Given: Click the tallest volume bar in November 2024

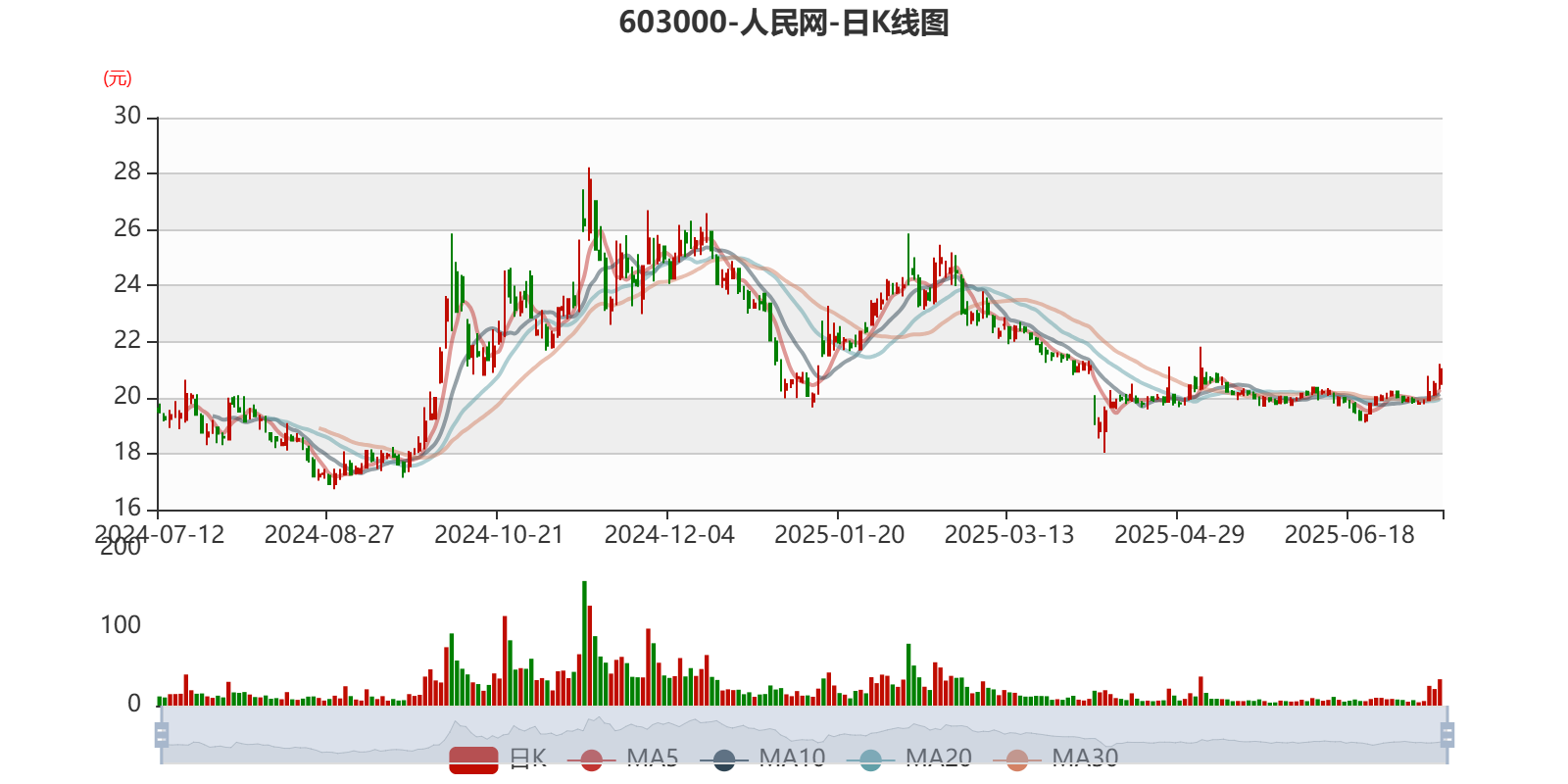Looking at the screenshot, I should [x=584, y=643].
